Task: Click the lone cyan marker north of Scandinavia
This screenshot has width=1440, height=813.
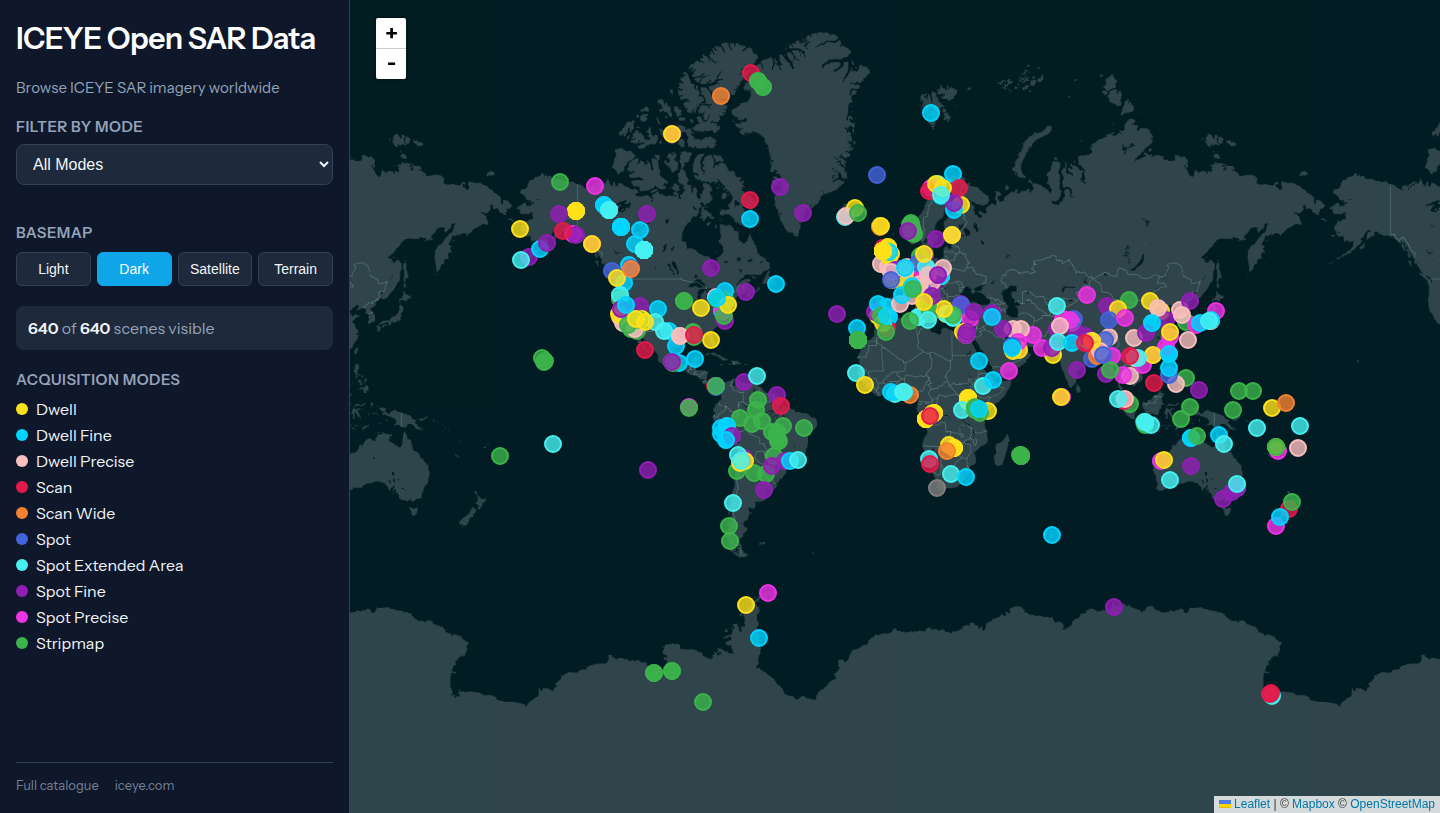Action: (x=931, y=113)
